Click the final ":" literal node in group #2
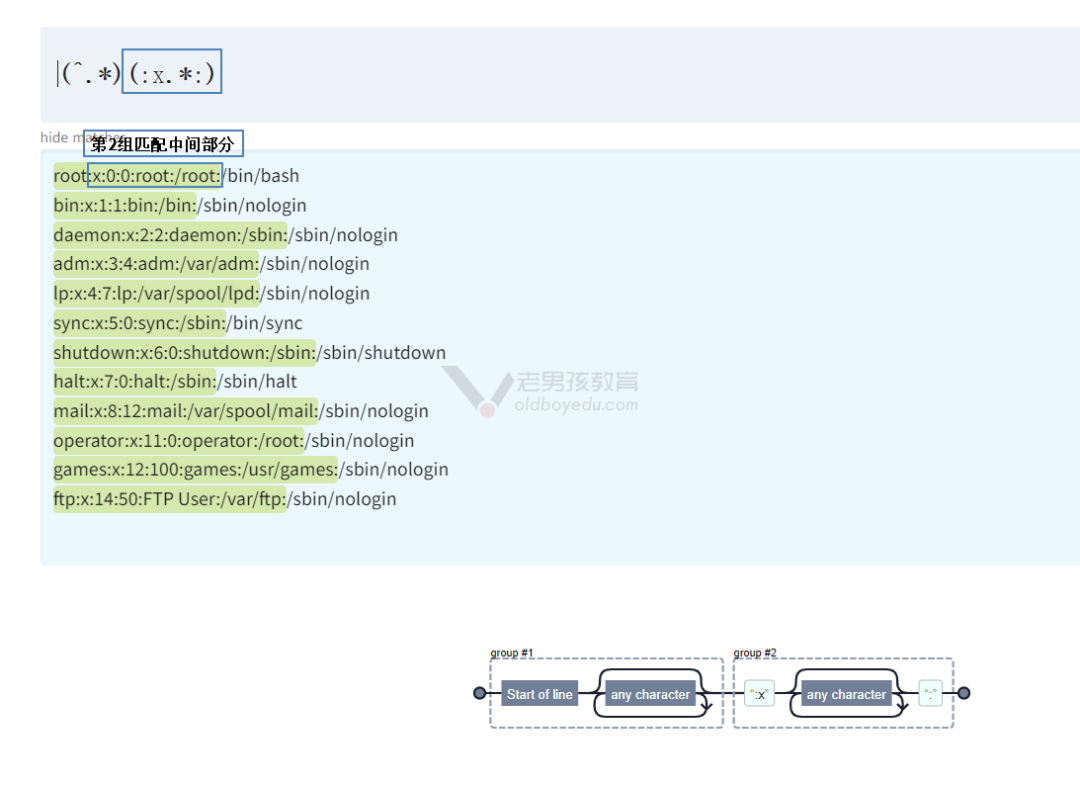The width and height of the screenshot is (1080, 786). (931, 694)
